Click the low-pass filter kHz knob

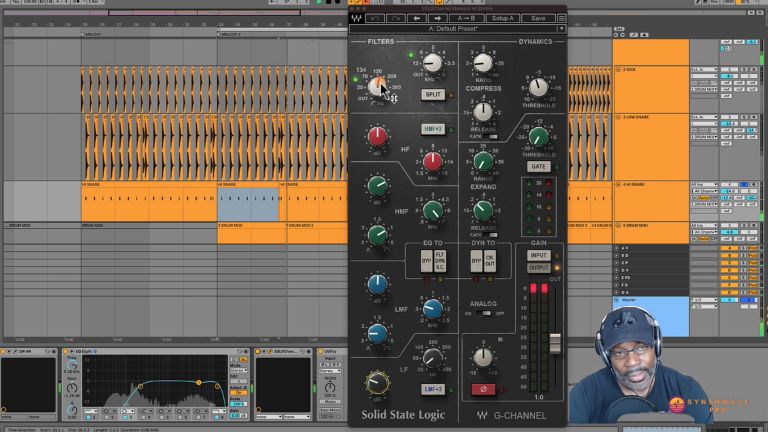pyautogui.click(x=432, y=63)
